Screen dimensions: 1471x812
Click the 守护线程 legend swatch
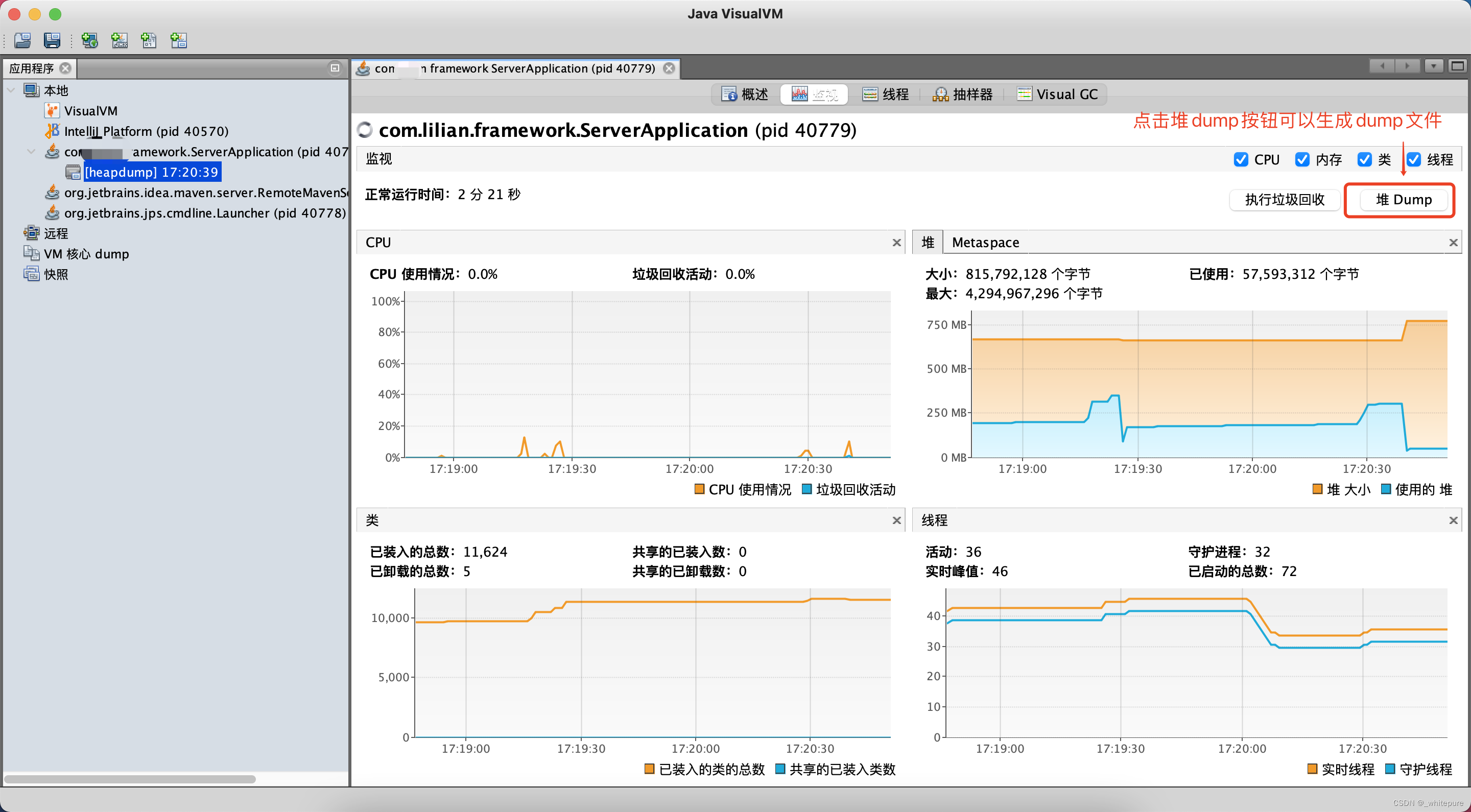pyautogui.click(x=1390, y=769)
